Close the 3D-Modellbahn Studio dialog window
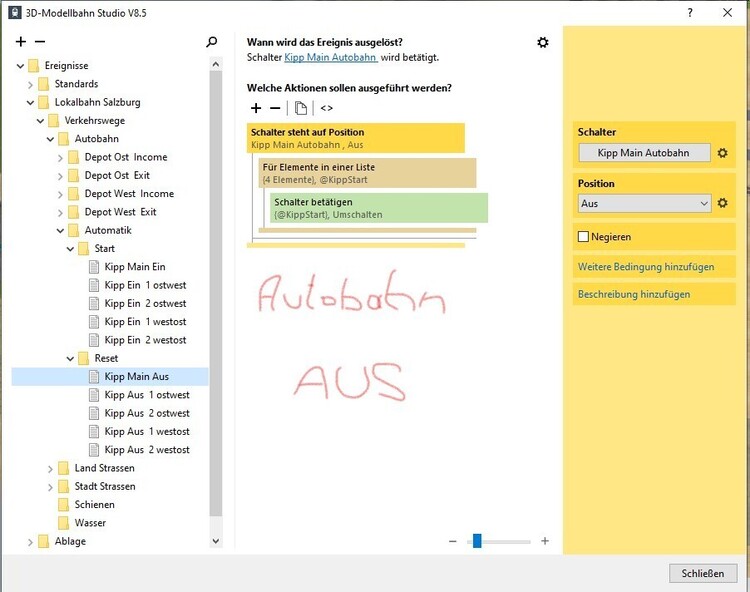This screenshot has width=750, height=592. [x=727, y=12]
